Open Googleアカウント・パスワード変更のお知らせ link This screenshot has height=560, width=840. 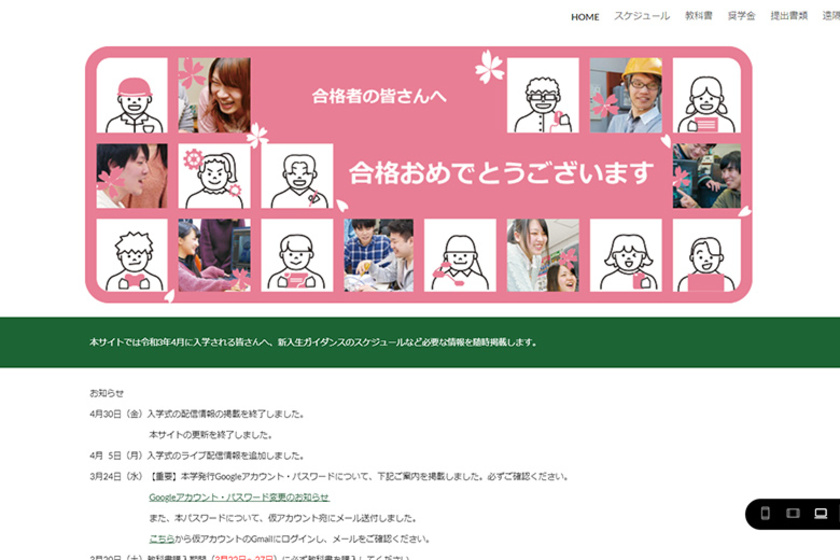point(239,497)
